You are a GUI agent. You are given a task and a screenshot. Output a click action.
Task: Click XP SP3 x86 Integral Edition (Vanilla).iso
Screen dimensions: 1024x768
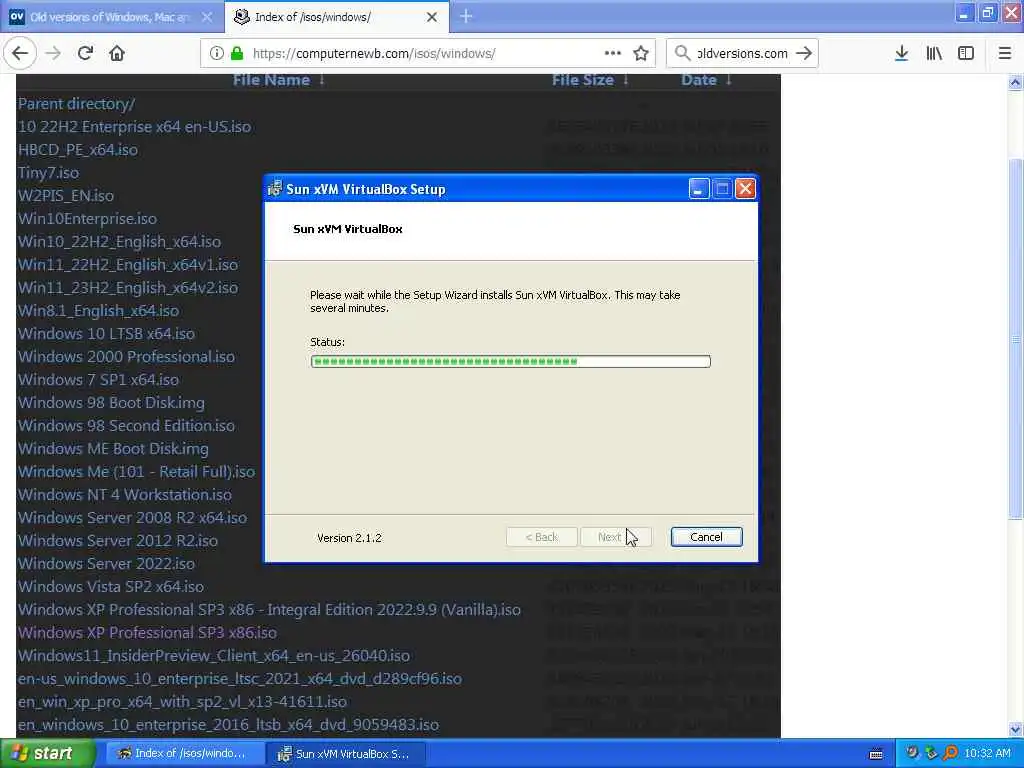(x=269, y=610)
